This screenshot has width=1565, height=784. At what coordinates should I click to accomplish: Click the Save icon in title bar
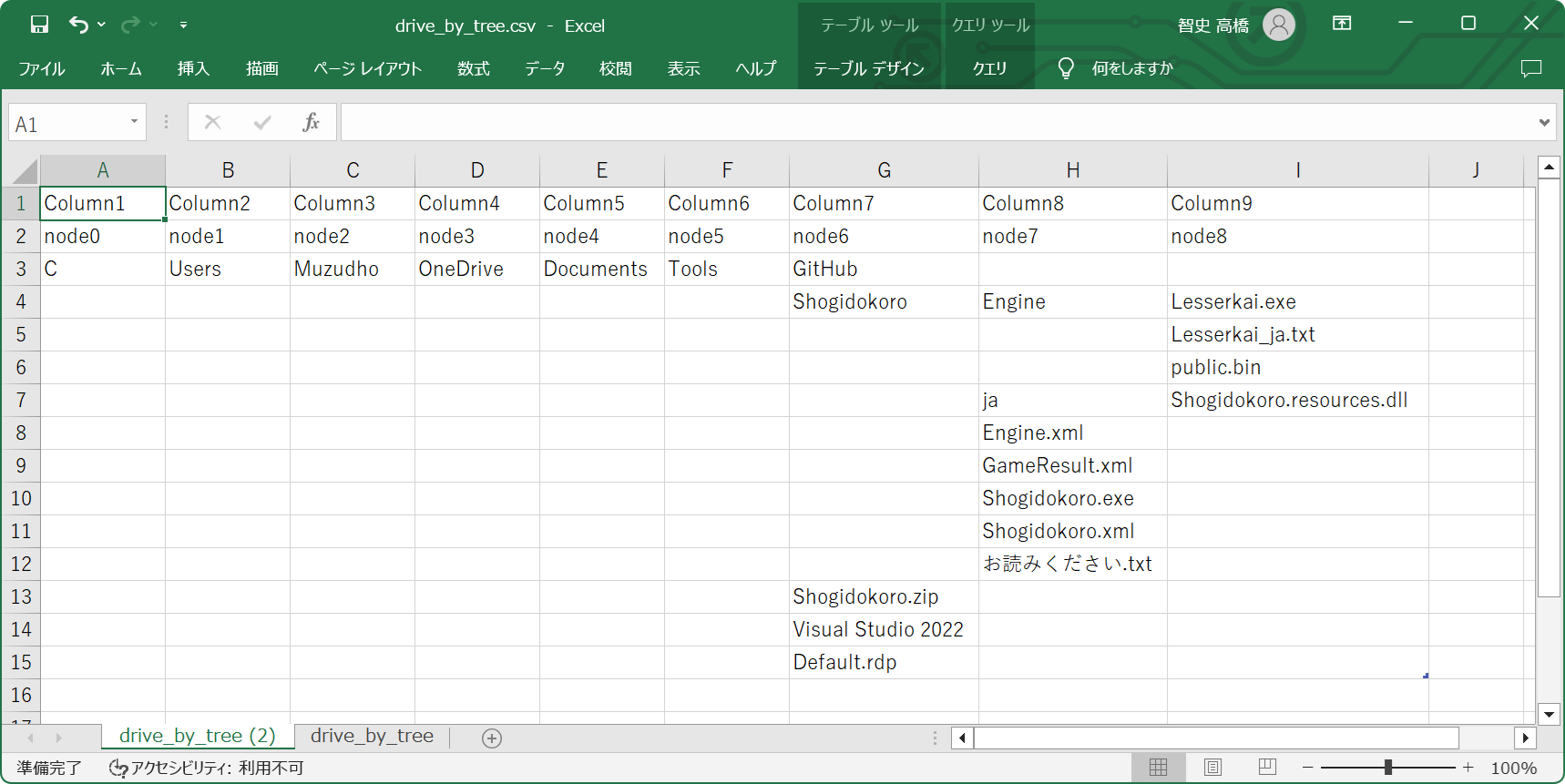coord(39,25)
